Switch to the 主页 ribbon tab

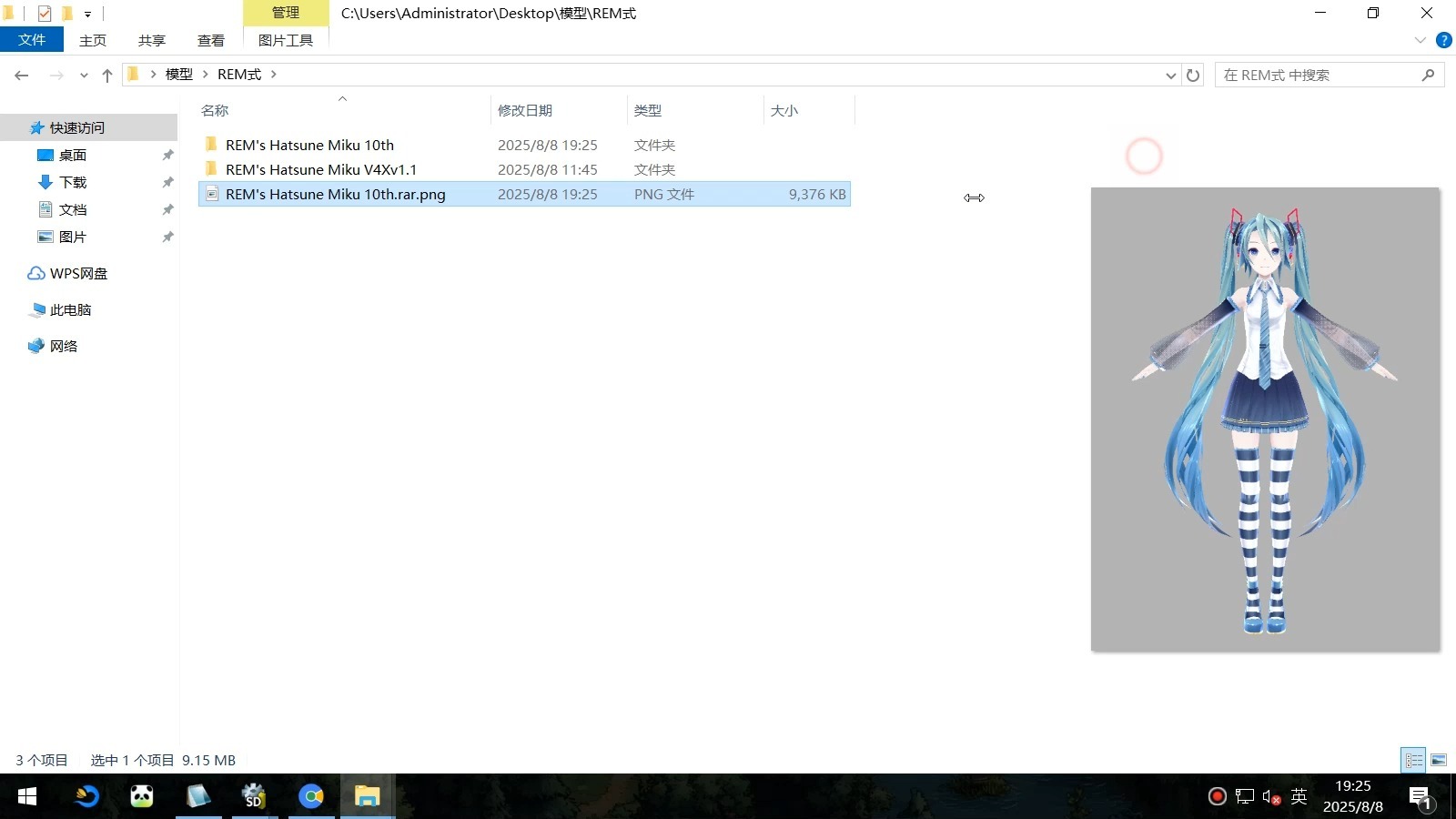pyautogui.click(x=93, y=40)
